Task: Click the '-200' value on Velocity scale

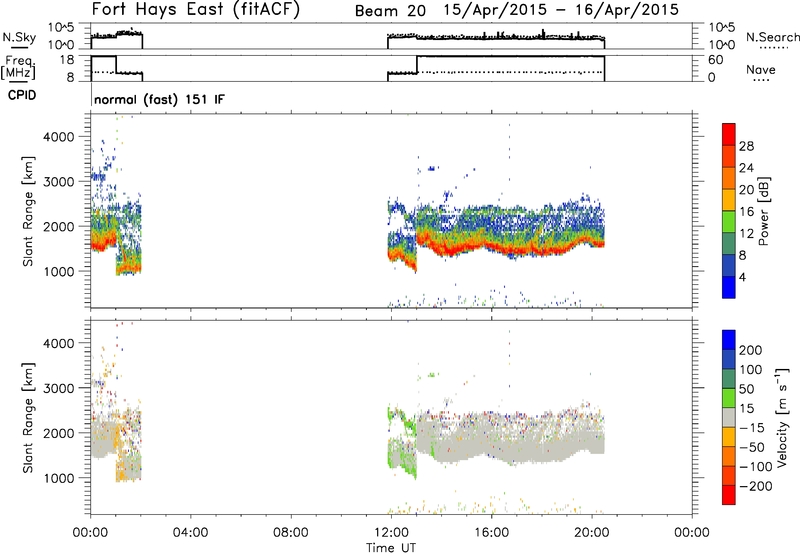Action: point(755,486)
